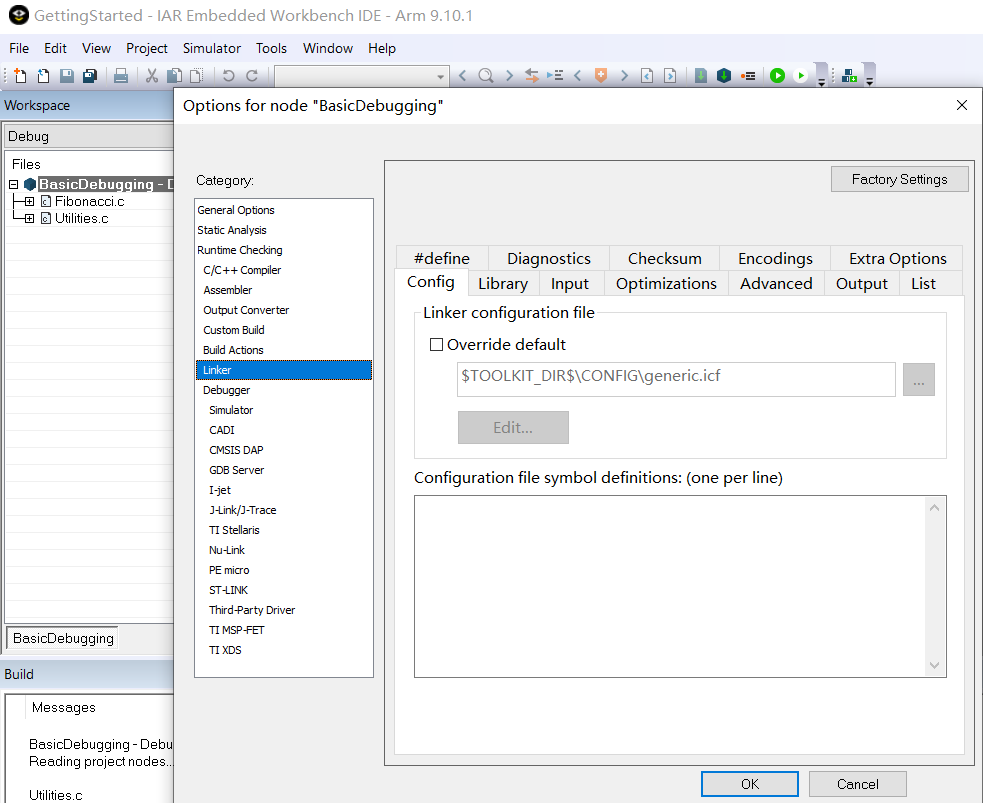Click the Compile green download icon
This screenshot has height=803, width=983.
(701, 76)
